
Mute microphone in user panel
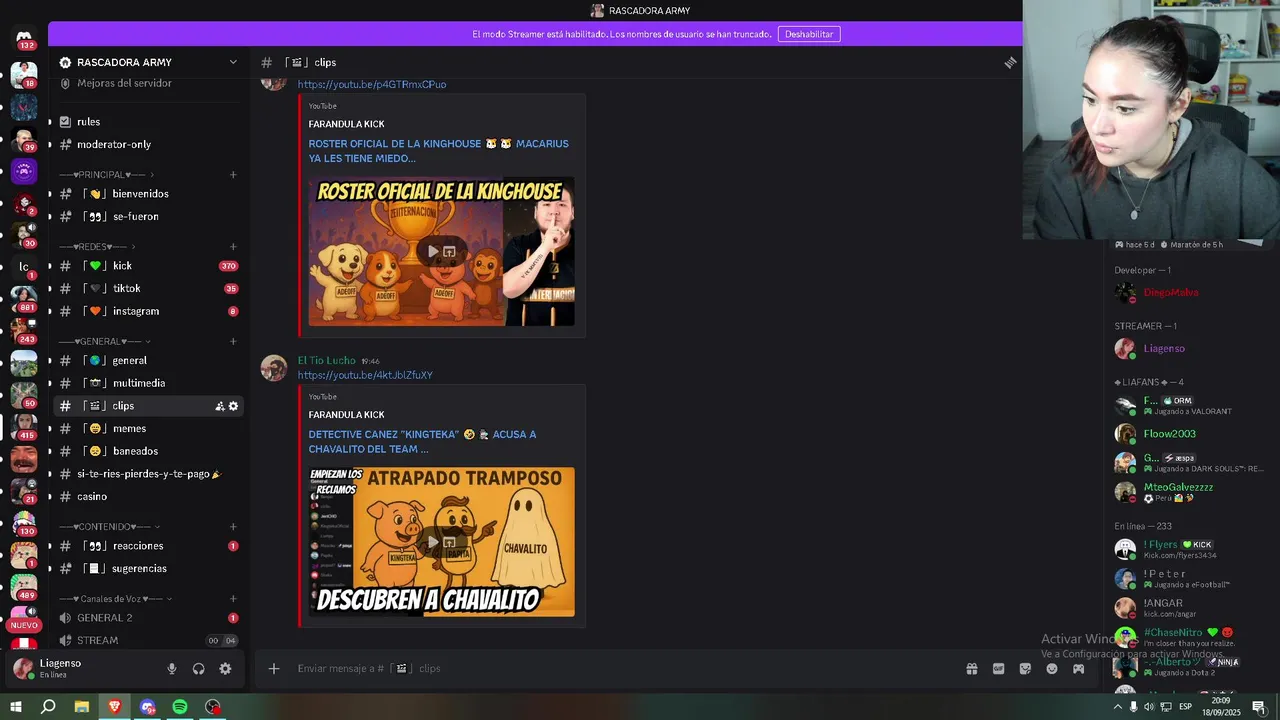(172, 669)
